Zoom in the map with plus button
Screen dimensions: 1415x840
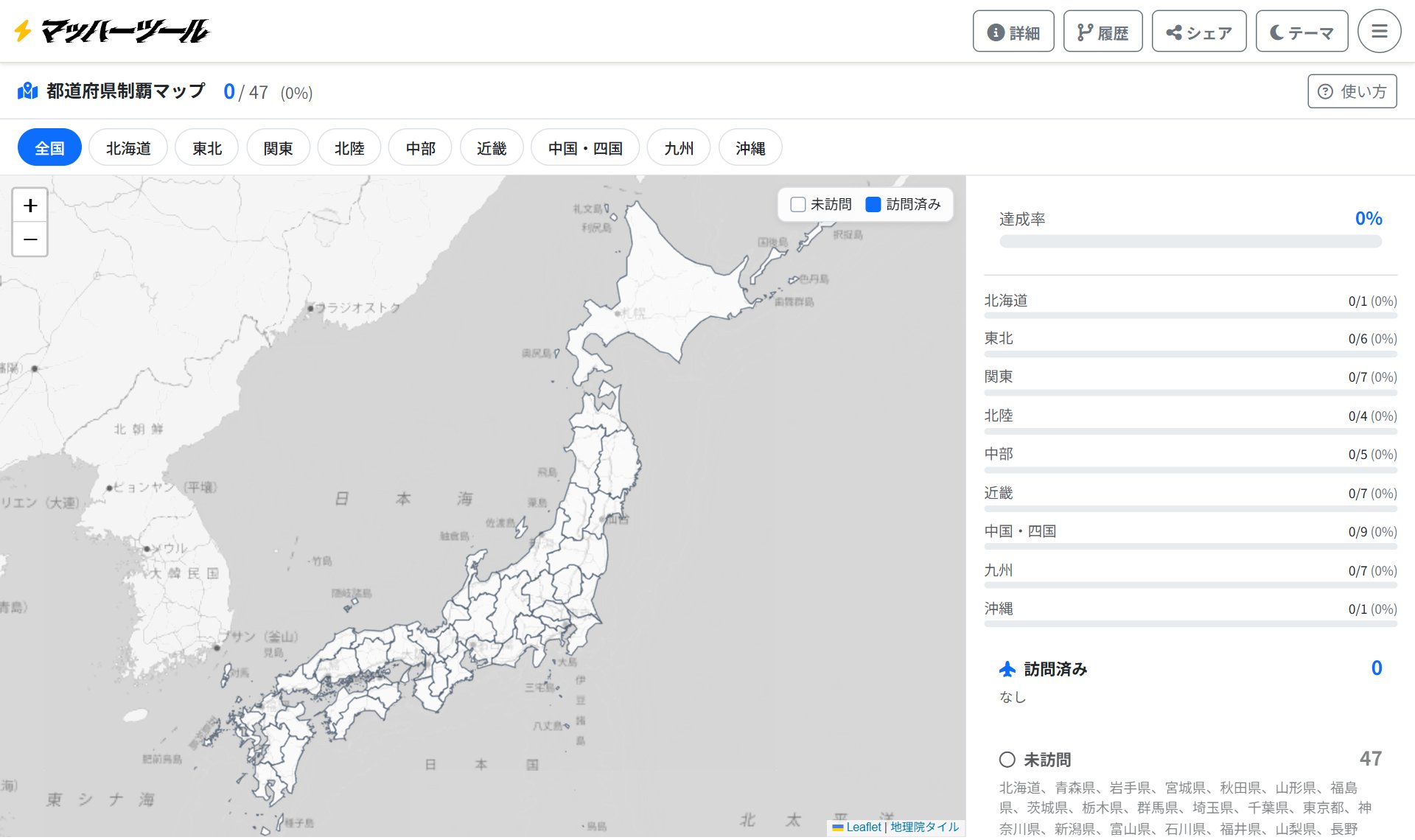click(30, 206)
